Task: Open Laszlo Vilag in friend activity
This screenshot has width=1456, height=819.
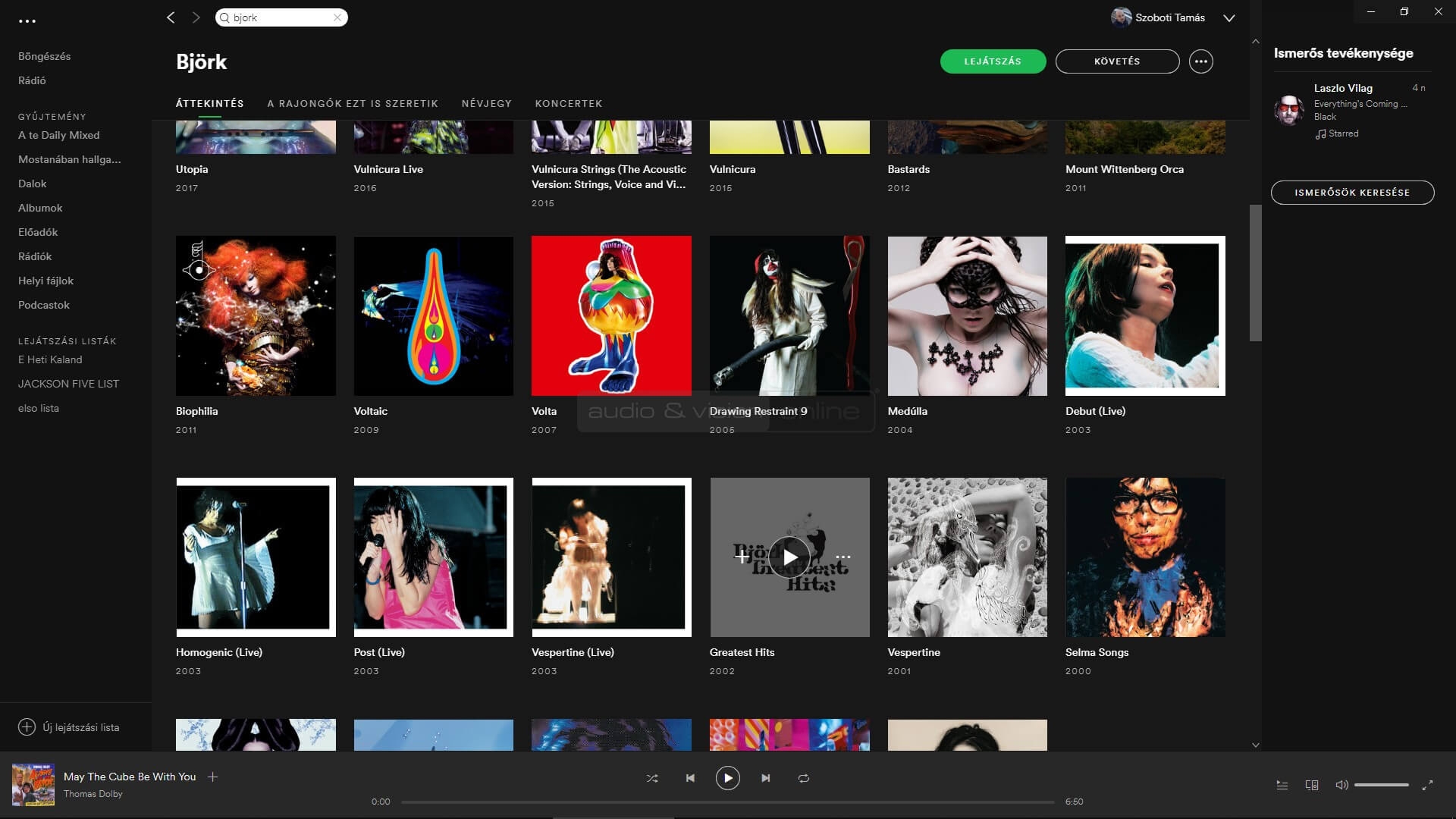Action: click(1343, 88)
